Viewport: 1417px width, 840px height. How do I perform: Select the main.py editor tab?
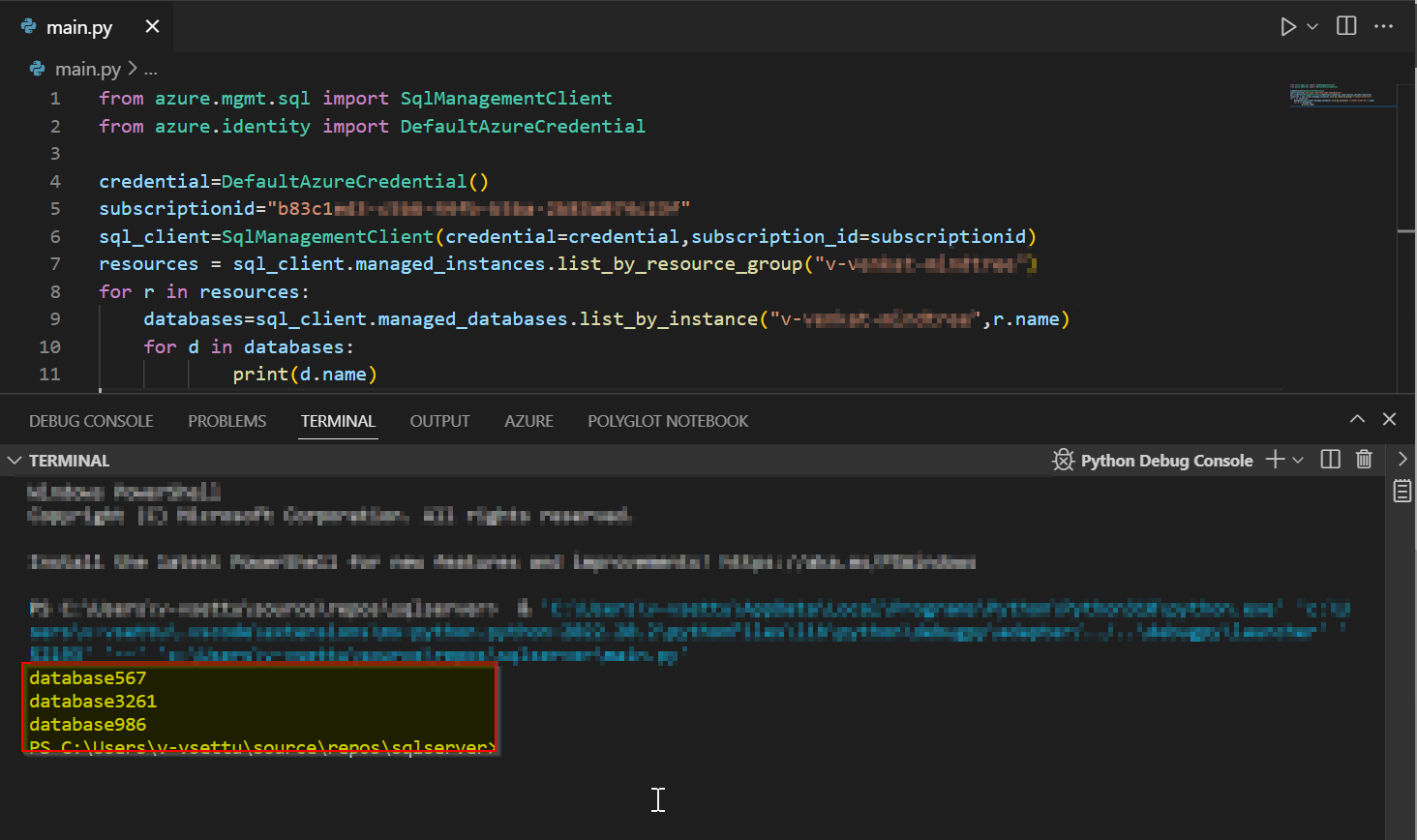coord(87,27)
